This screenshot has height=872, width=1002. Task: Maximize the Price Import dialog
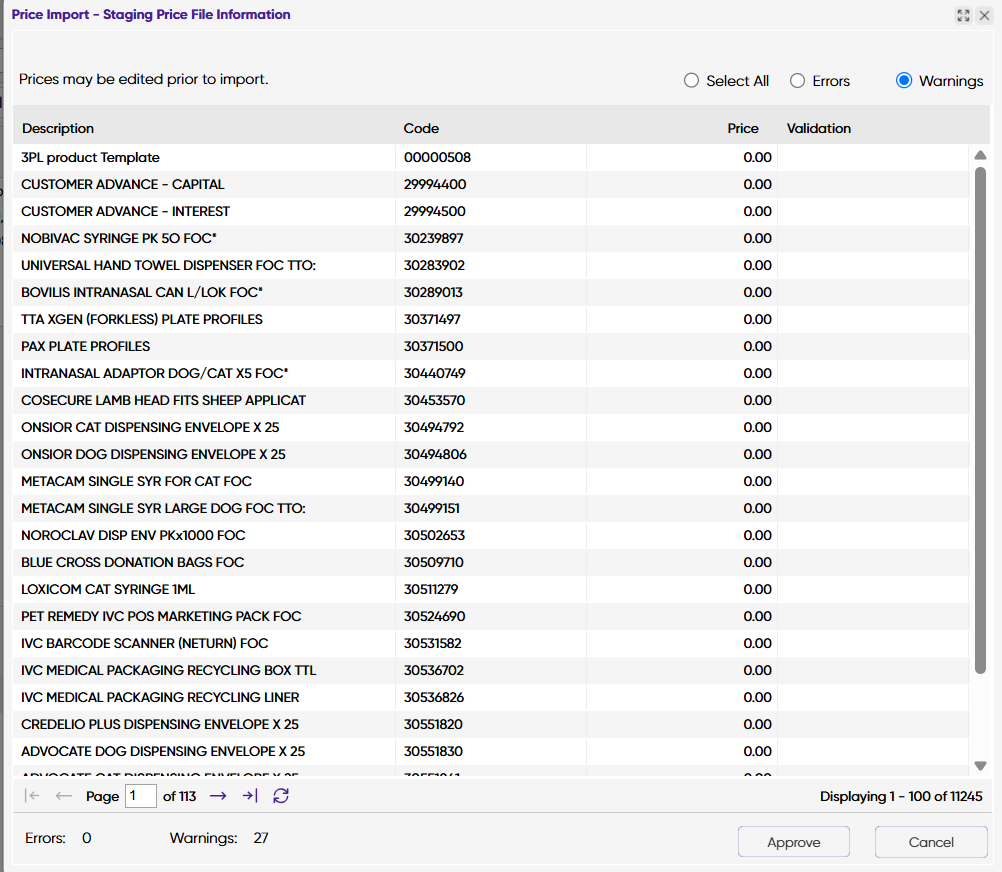tap(963, 15)
